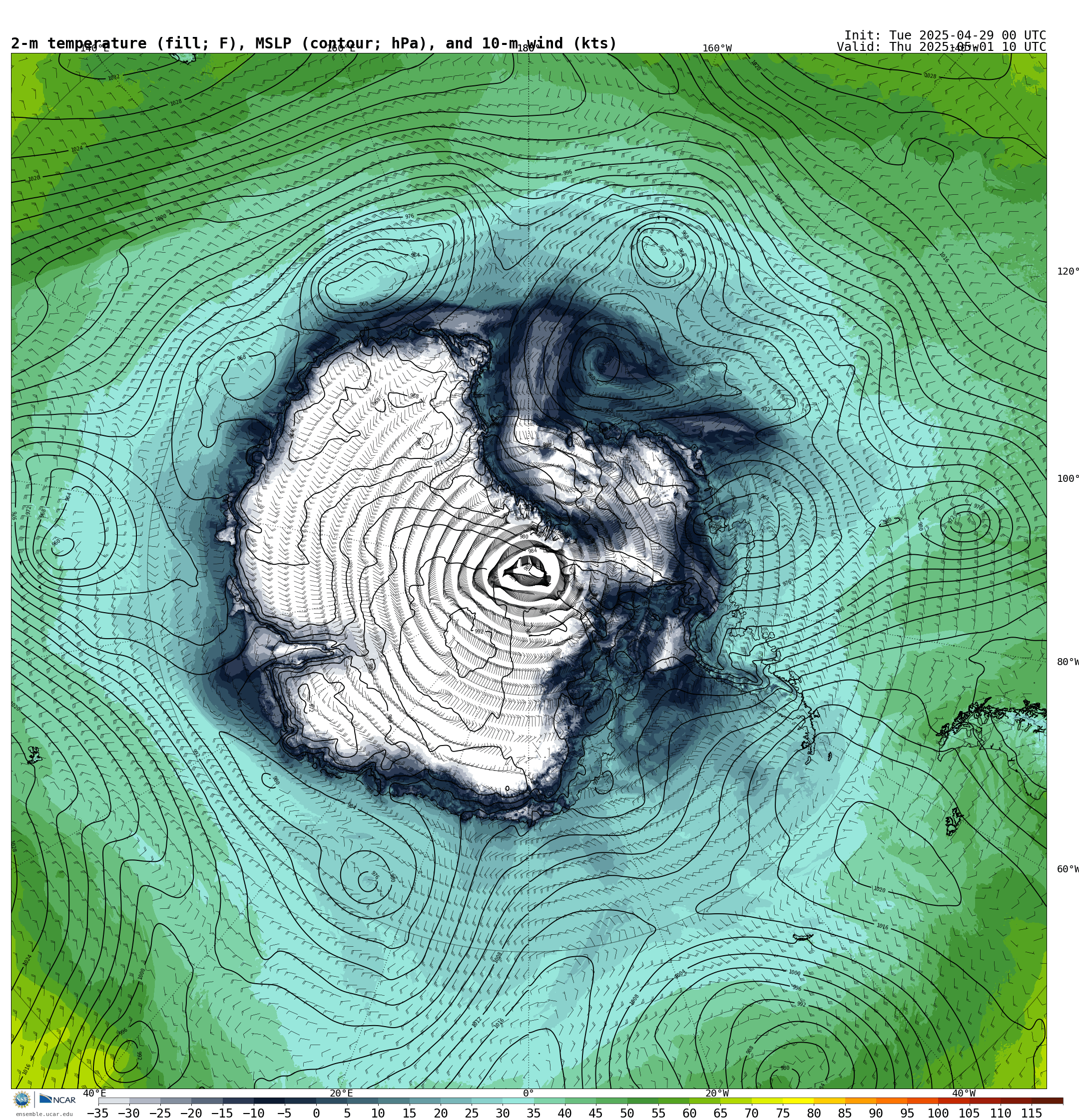Pick the darkest navy -10 to -5 swatch
Screen dimensions: 1079x1120
(x=269, y=1101)
